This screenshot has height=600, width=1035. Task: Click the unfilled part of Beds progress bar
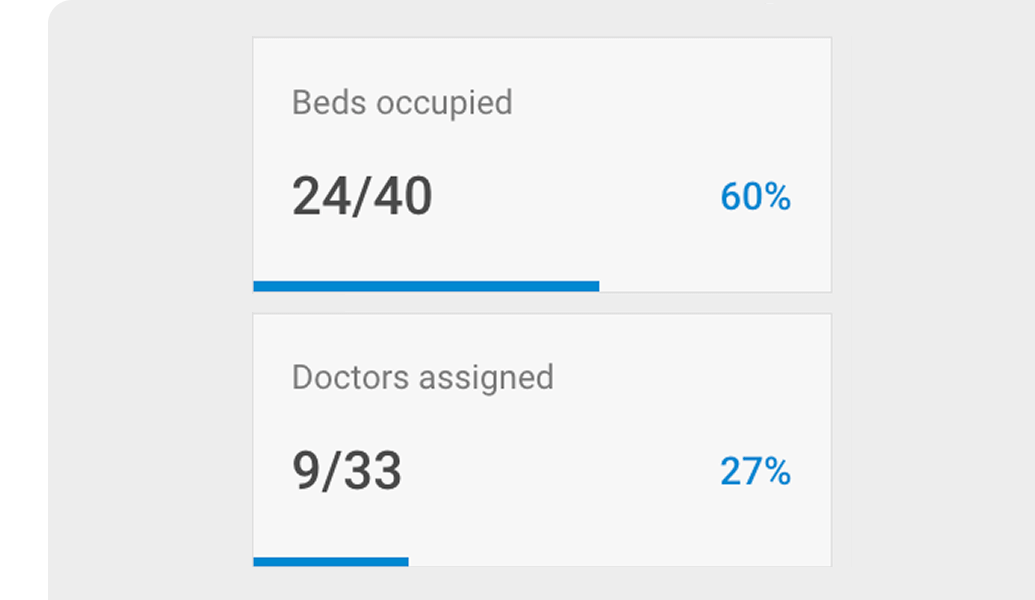[715, 286]
